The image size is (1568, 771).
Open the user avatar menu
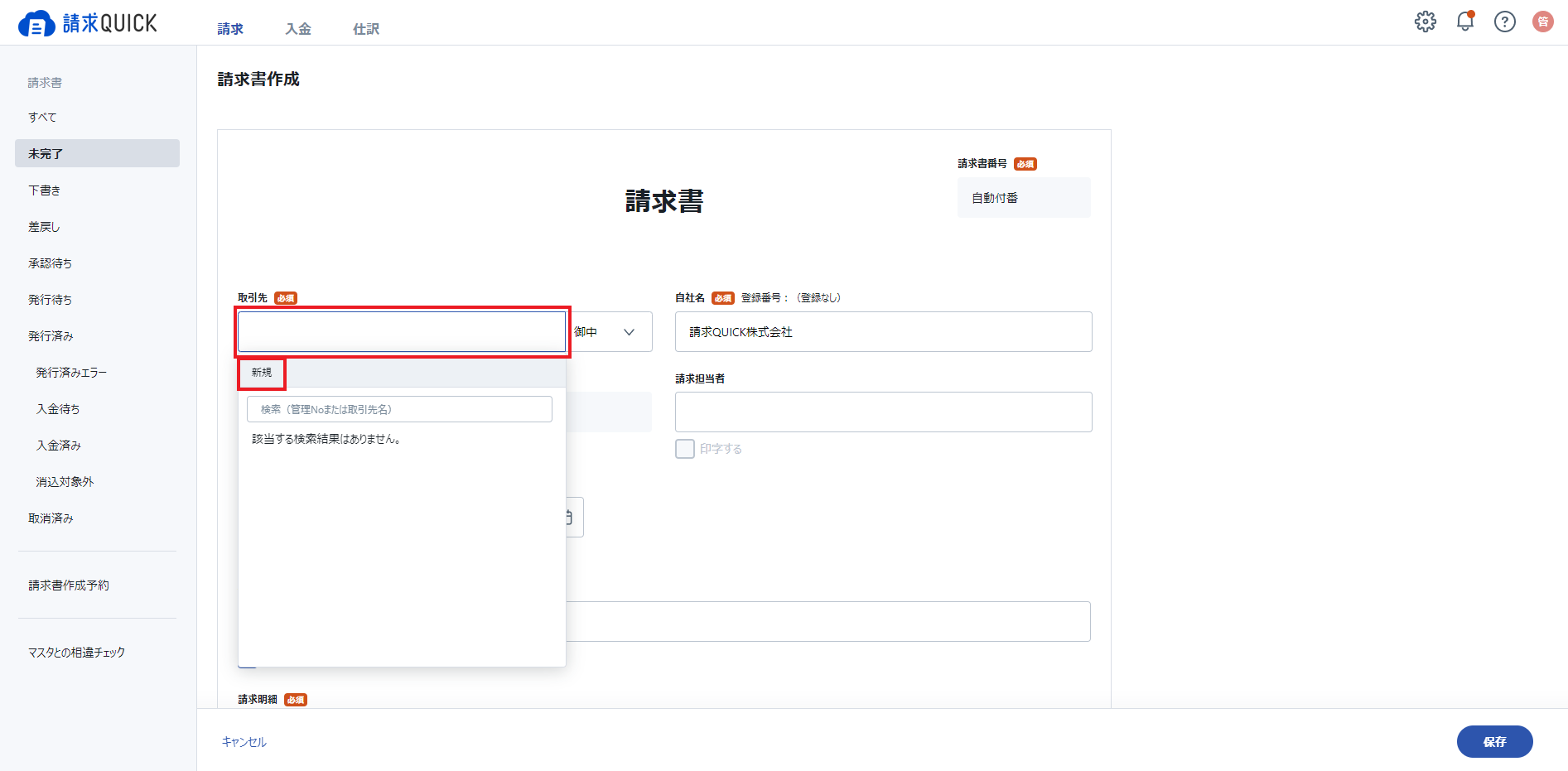pos(1543,22)
